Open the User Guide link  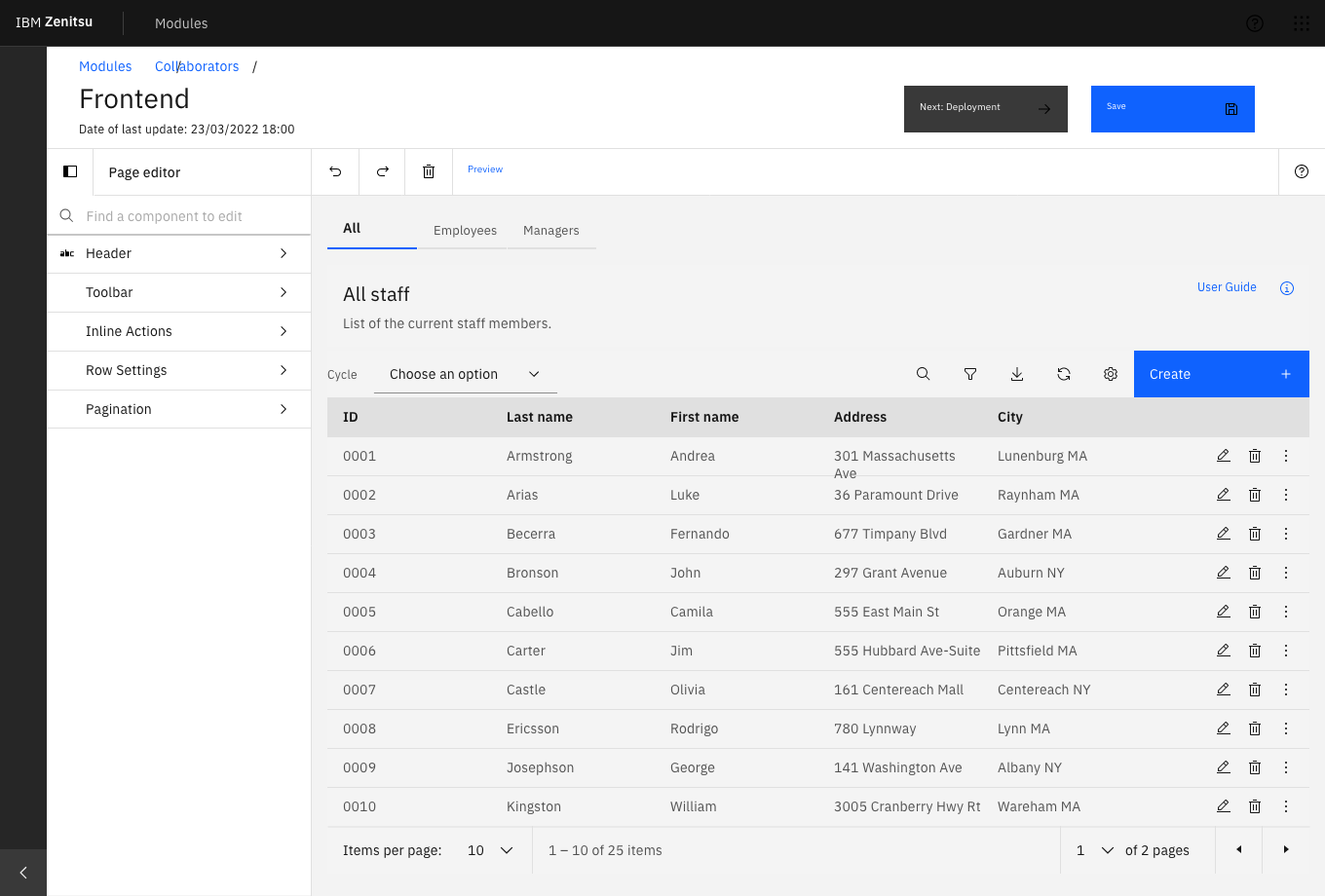click(x=1227, y=287)
